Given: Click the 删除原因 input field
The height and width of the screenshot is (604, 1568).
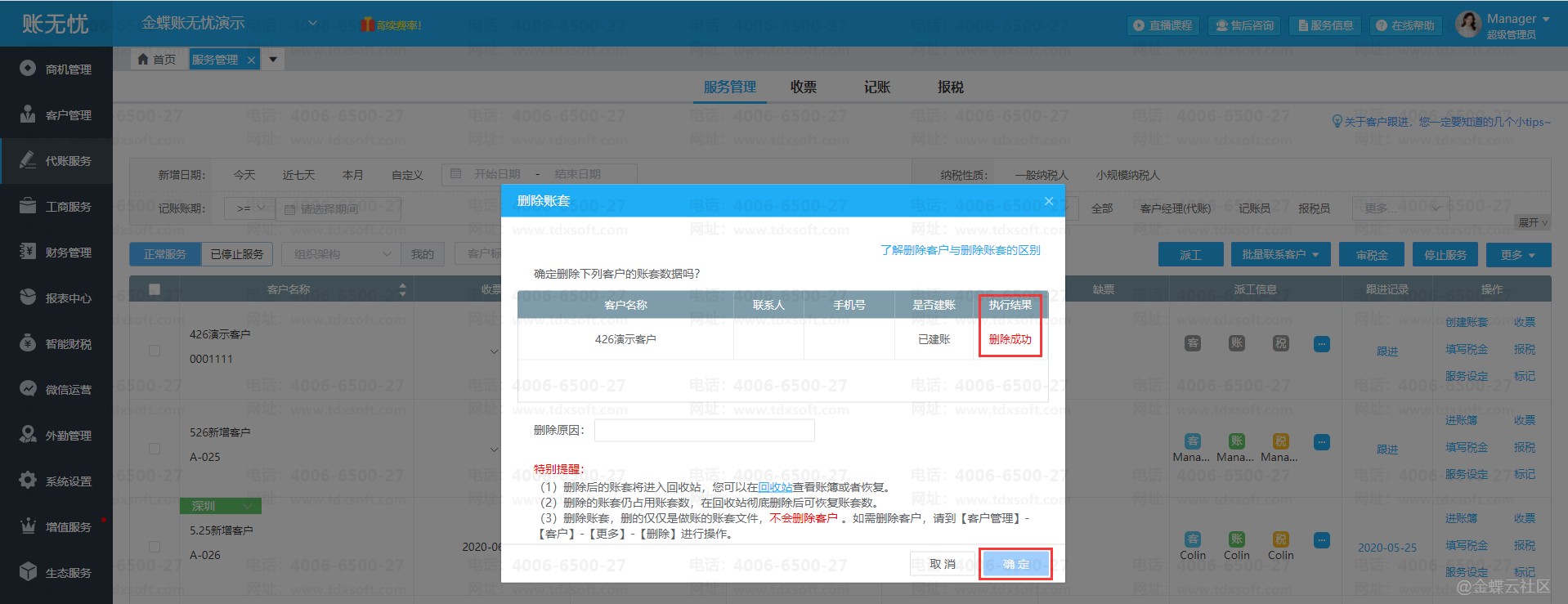Looking at the screenshot, I should (x=704, y=430).
